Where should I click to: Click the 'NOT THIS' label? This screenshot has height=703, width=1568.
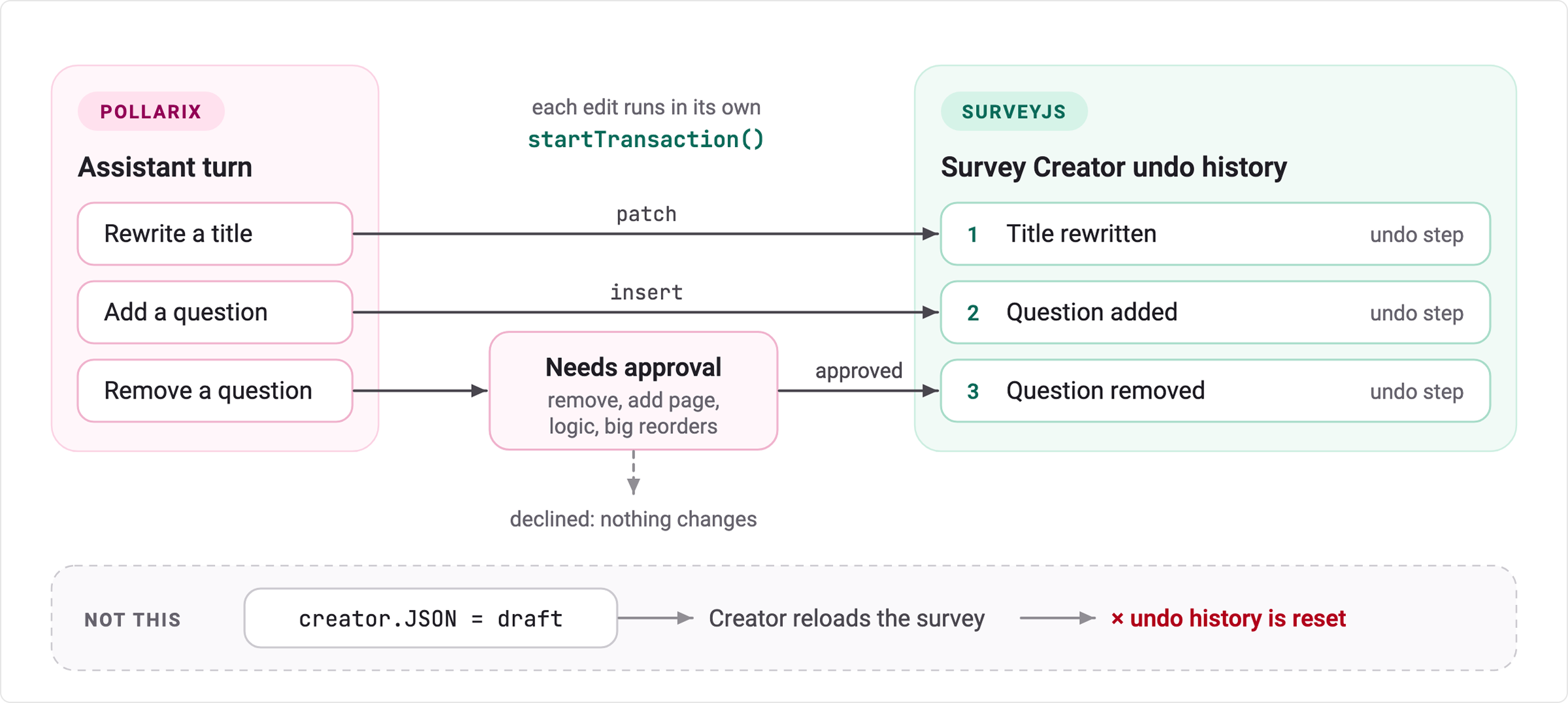[x=133, y=620]
